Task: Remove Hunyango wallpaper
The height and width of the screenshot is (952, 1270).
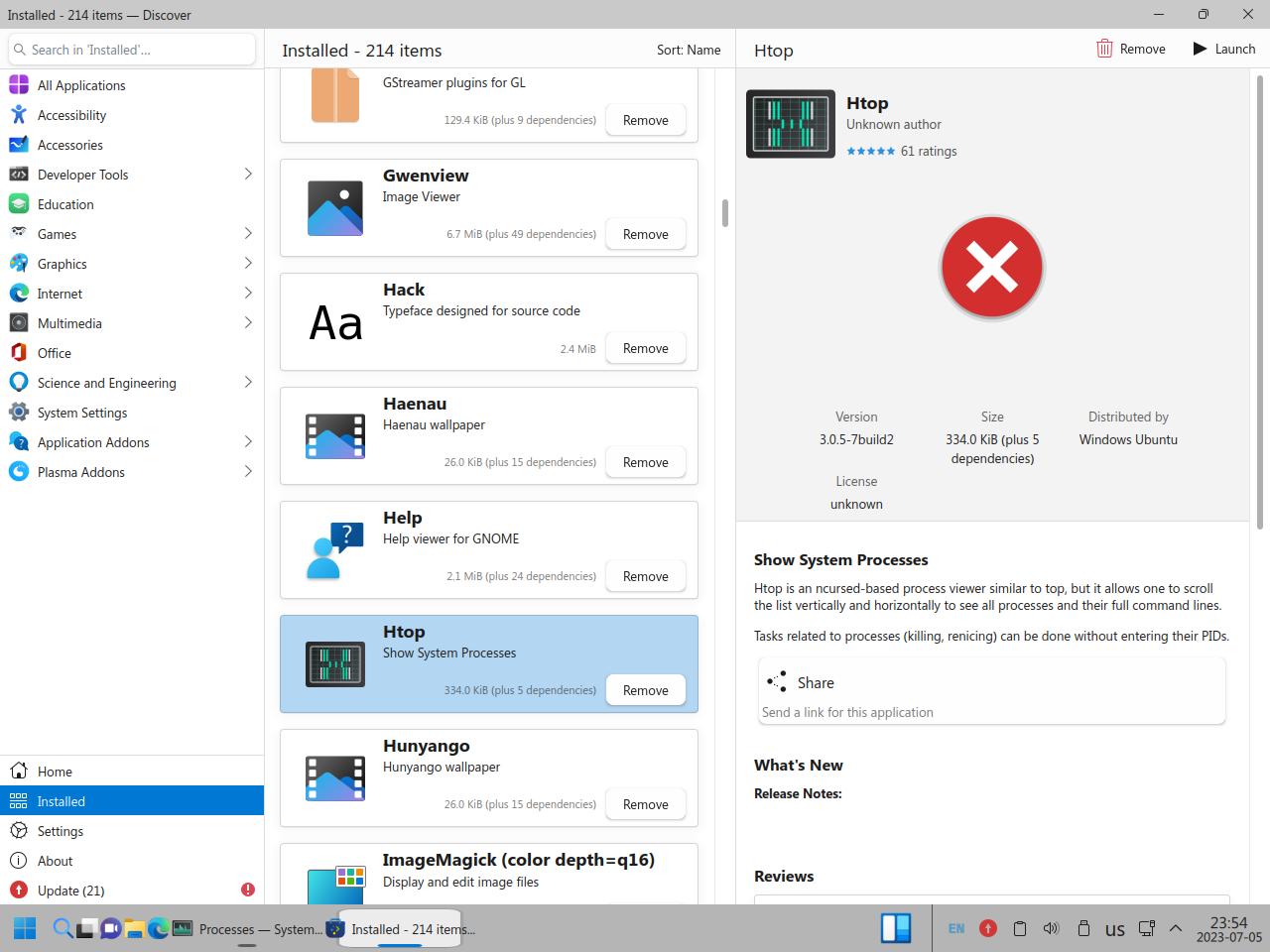Action: 646,804
